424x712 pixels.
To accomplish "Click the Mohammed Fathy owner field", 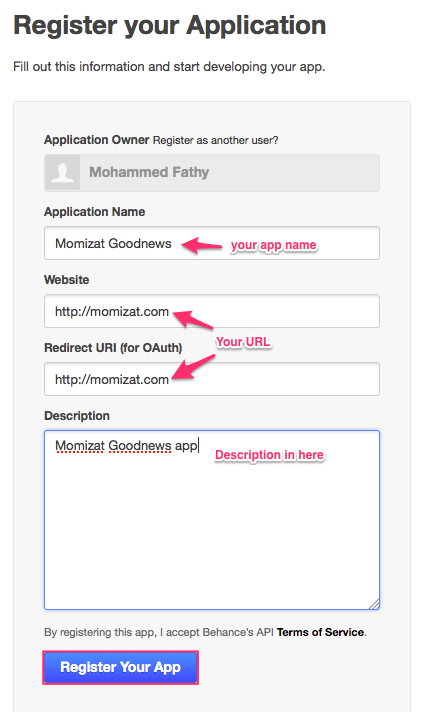I will tap(212, 173).
